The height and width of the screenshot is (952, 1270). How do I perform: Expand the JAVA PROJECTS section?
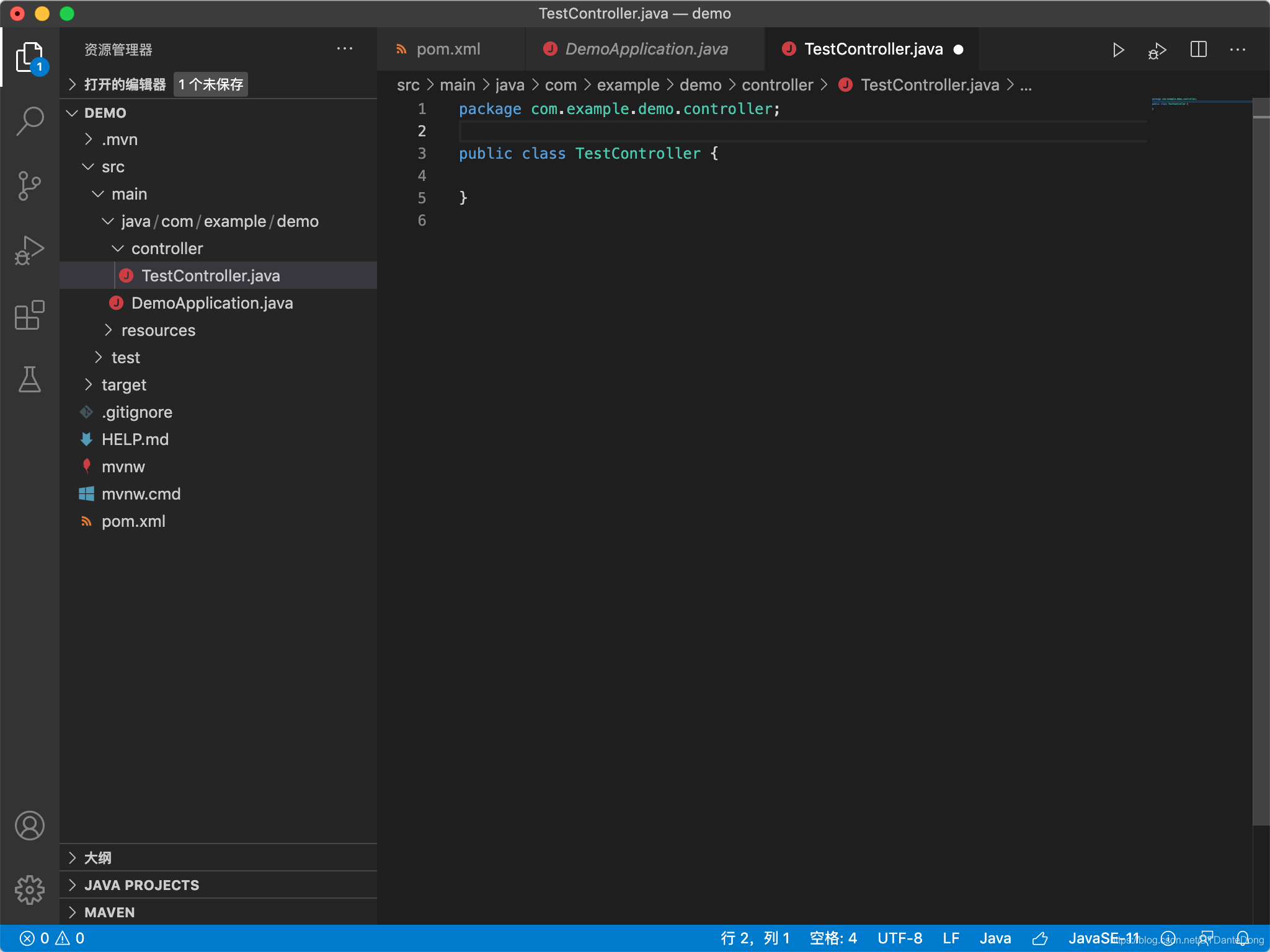[218, 885]
